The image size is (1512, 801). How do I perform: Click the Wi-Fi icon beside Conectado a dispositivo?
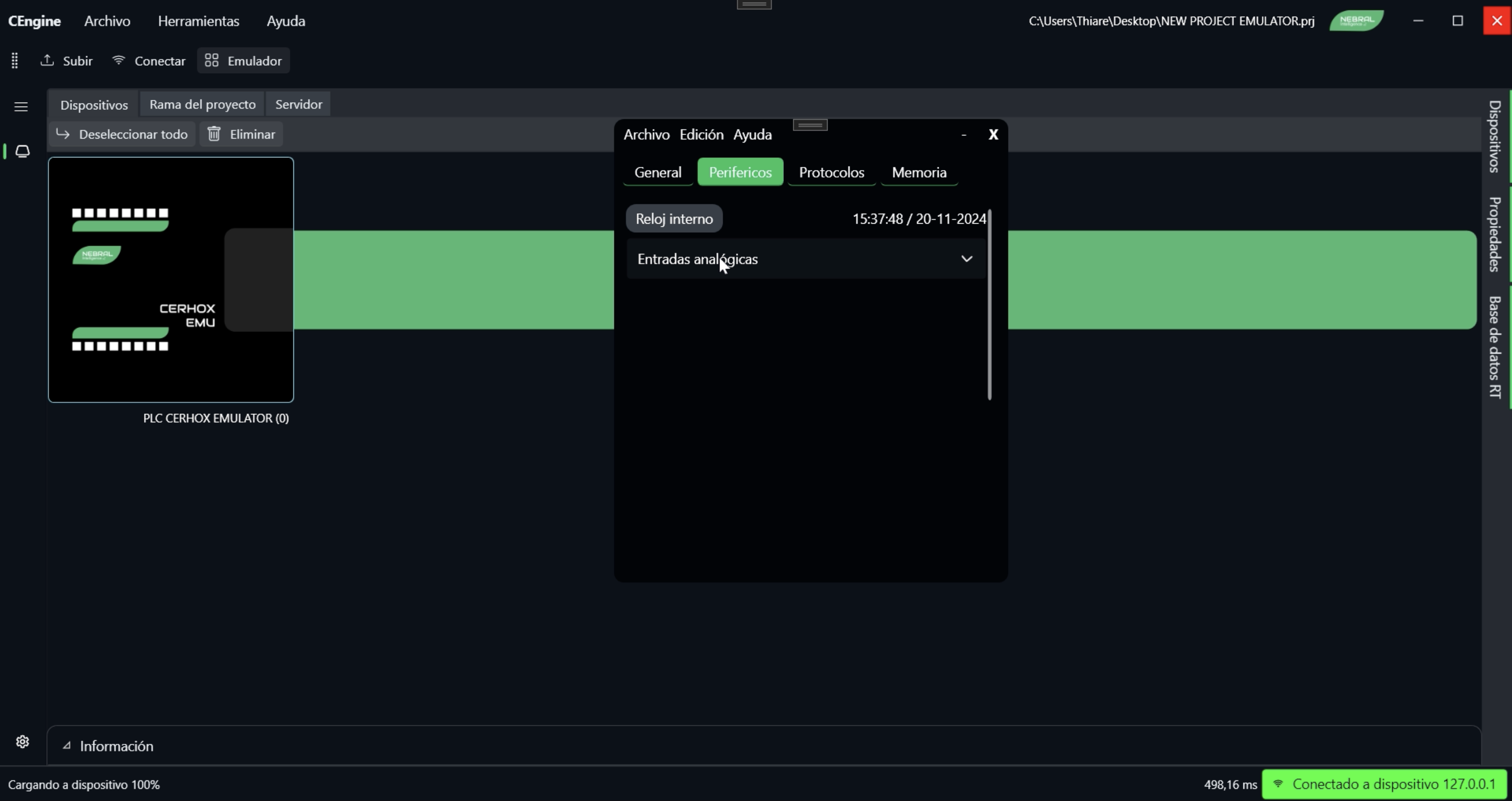point(1278,784)
